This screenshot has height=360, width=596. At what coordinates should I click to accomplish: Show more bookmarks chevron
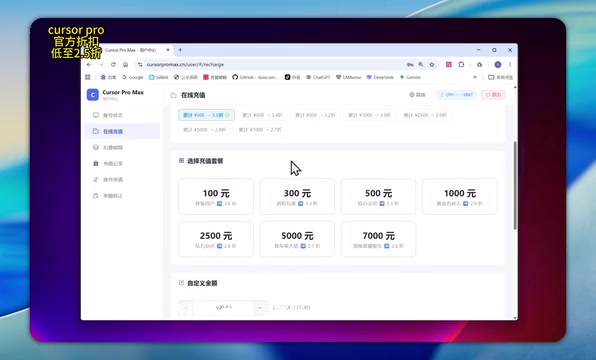pos(475,77)
